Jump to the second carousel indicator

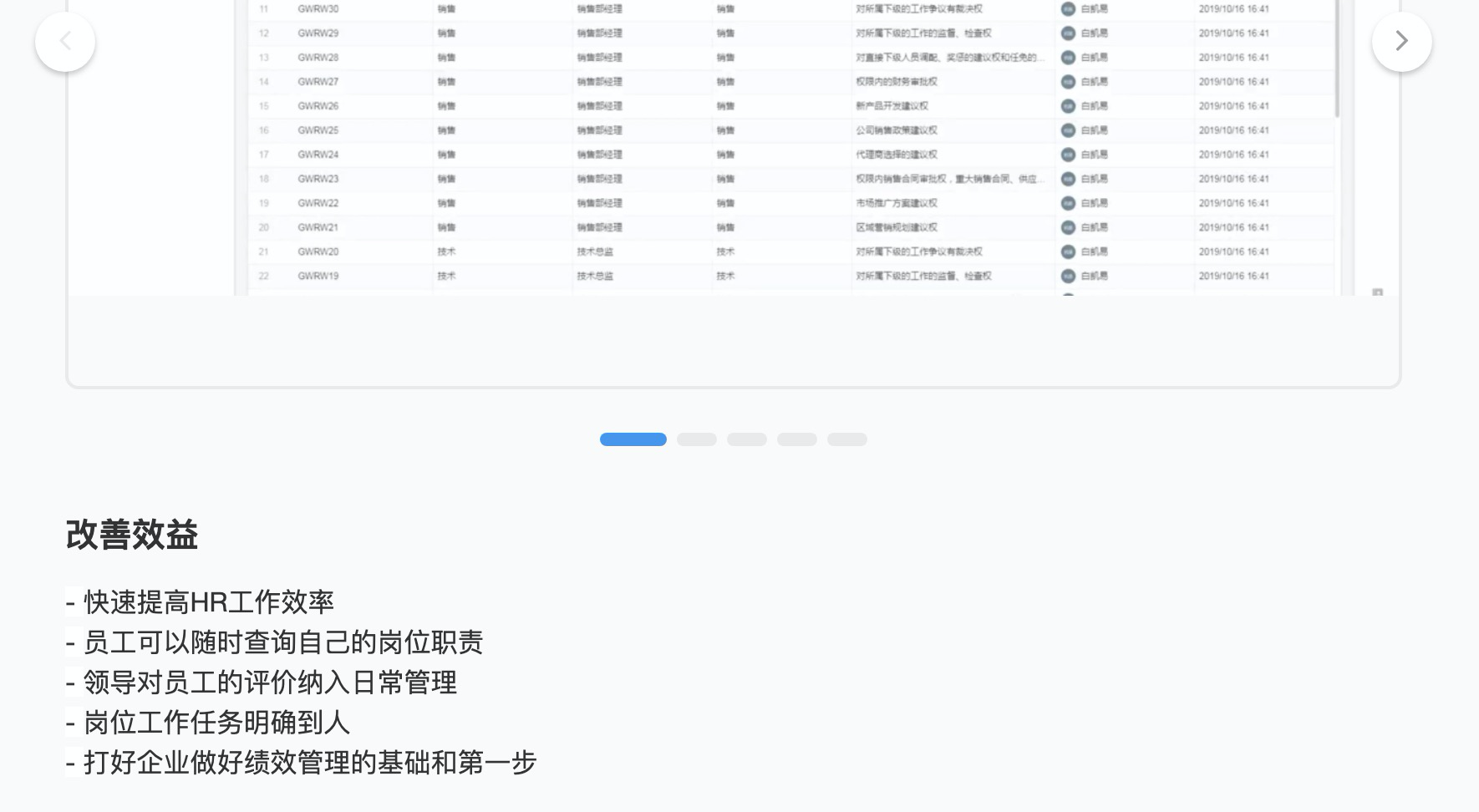point(697,439)
